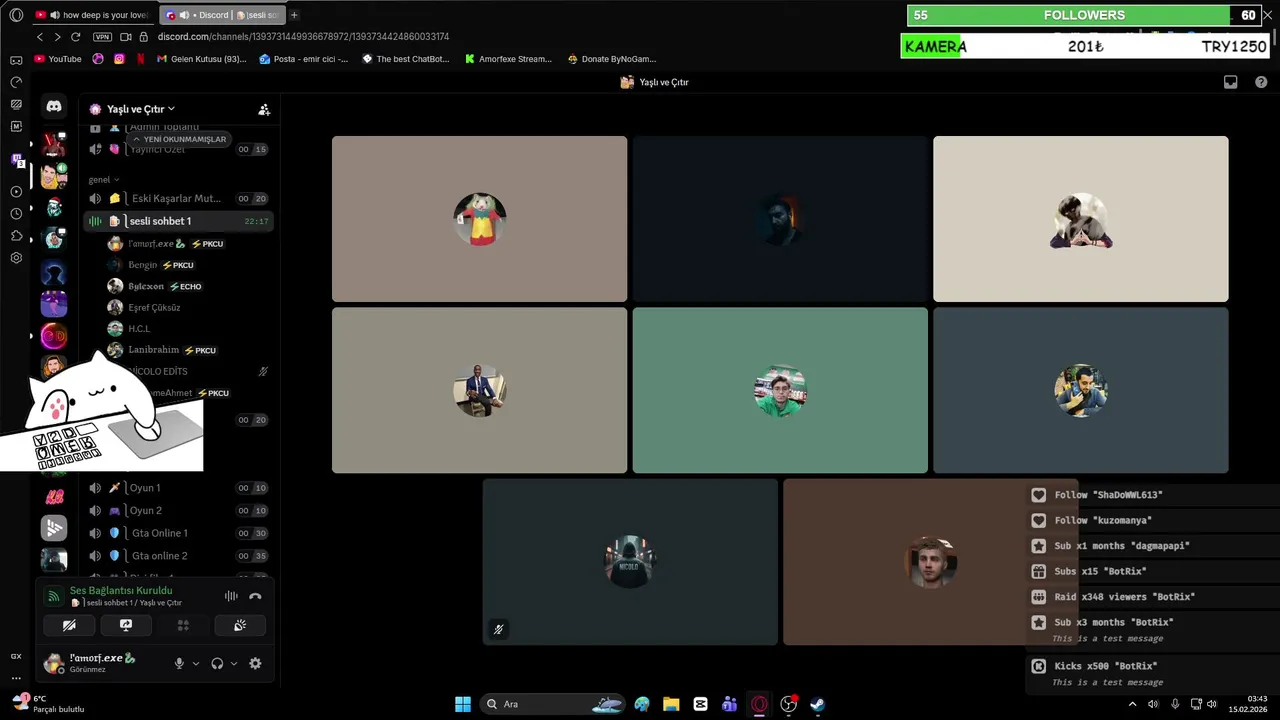Disconnect from voice with the hang-up icon
The width and height of the screenshot is (1280, 720).
255,596
